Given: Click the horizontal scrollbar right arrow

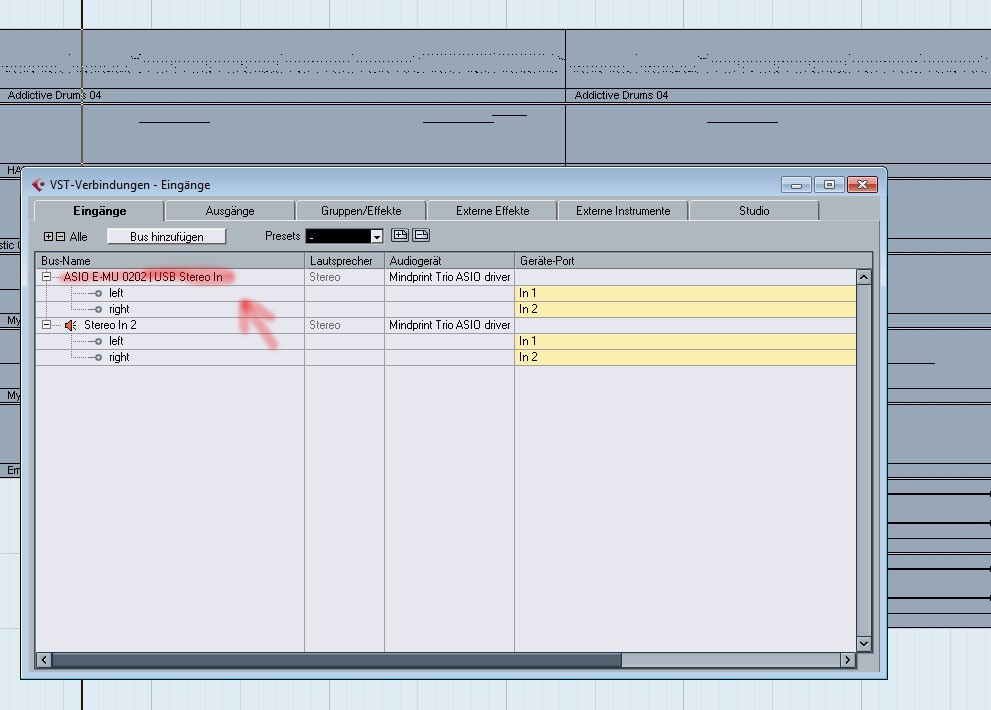Looking at the screenshot, I should coord(848,660).
